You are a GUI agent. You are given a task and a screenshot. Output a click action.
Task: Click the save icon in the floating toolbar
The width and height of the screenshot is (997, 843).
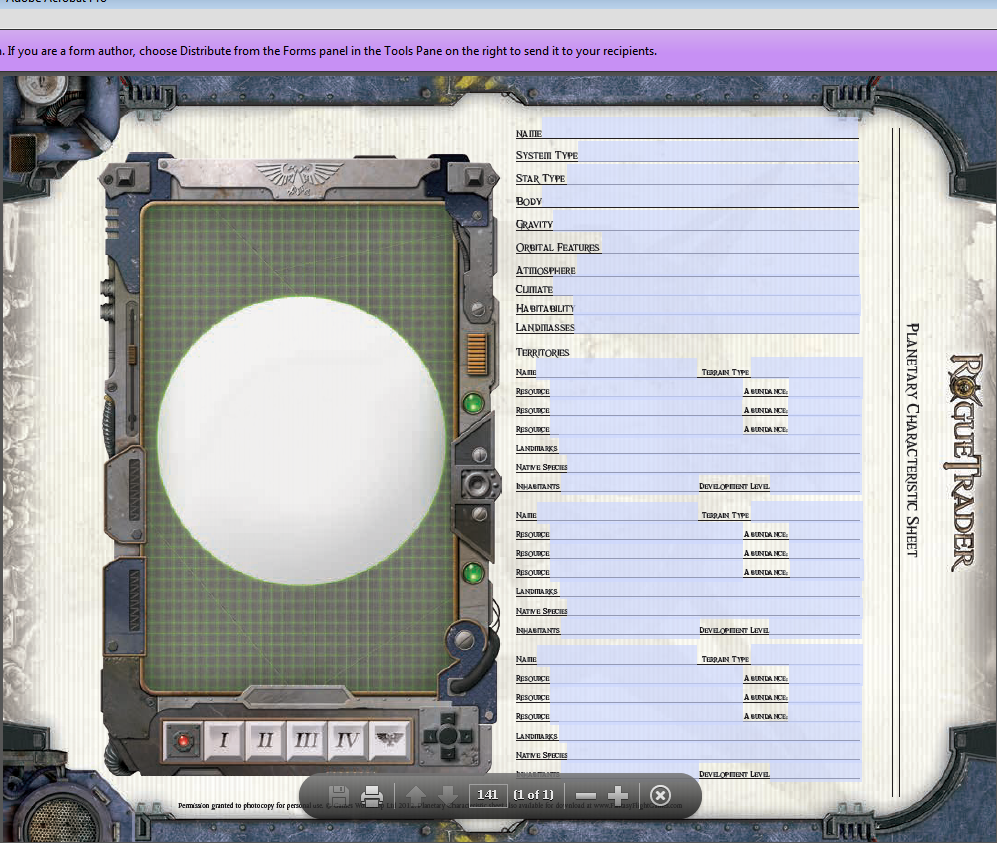pos(338,795)
